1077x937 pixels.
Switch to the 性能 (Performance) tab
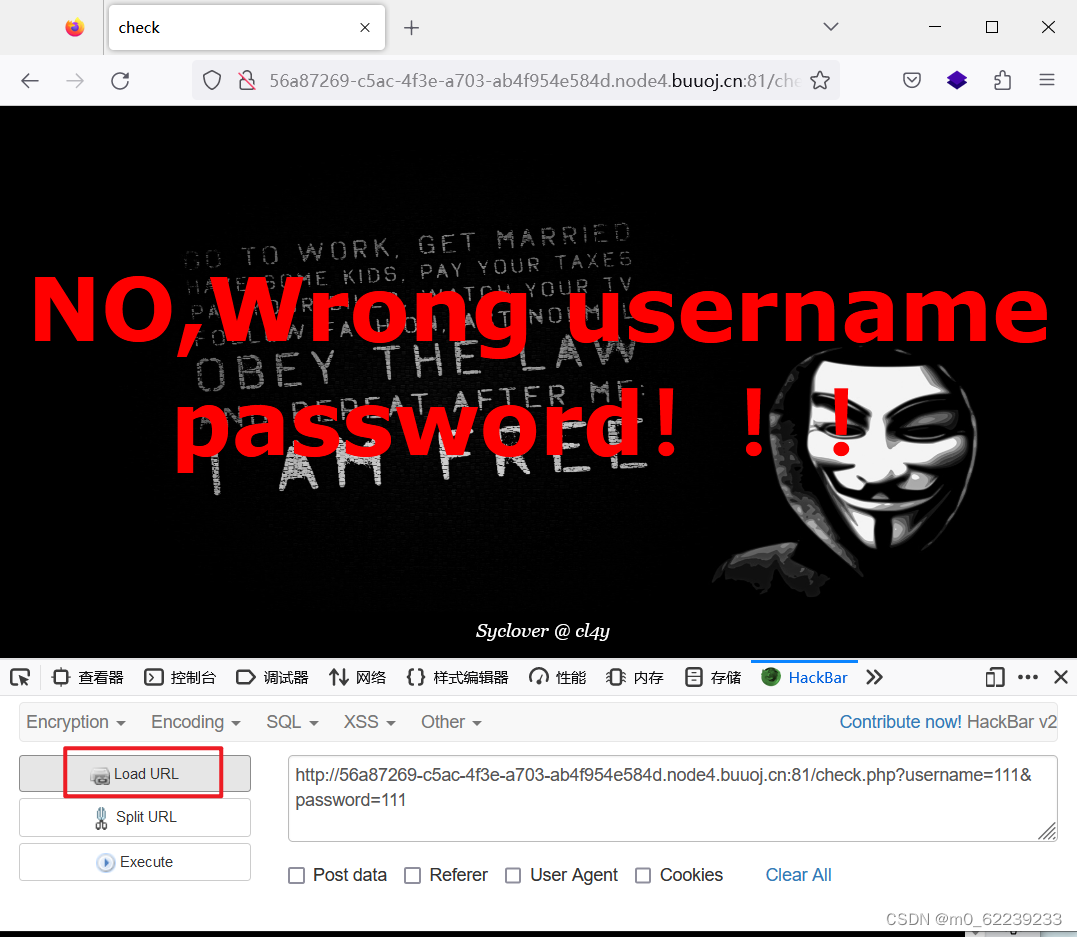(558, 678)
